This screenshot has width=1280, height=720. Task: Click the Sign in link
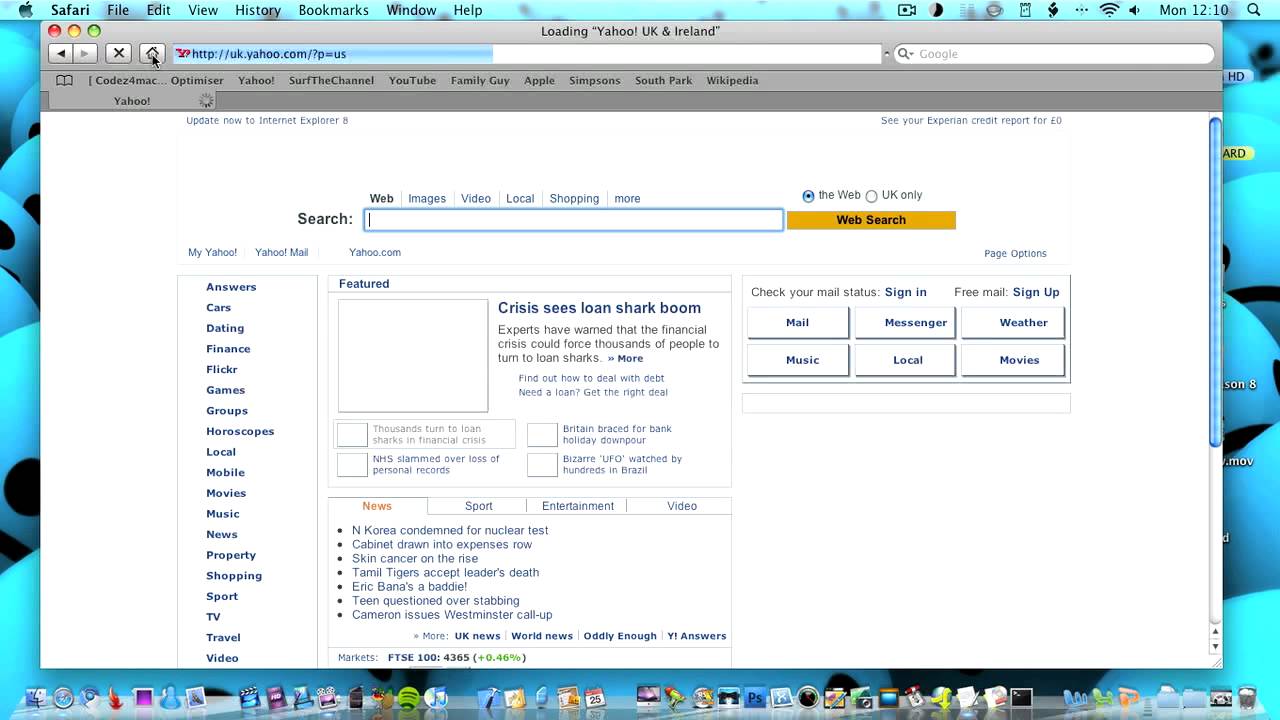[906, 292]
